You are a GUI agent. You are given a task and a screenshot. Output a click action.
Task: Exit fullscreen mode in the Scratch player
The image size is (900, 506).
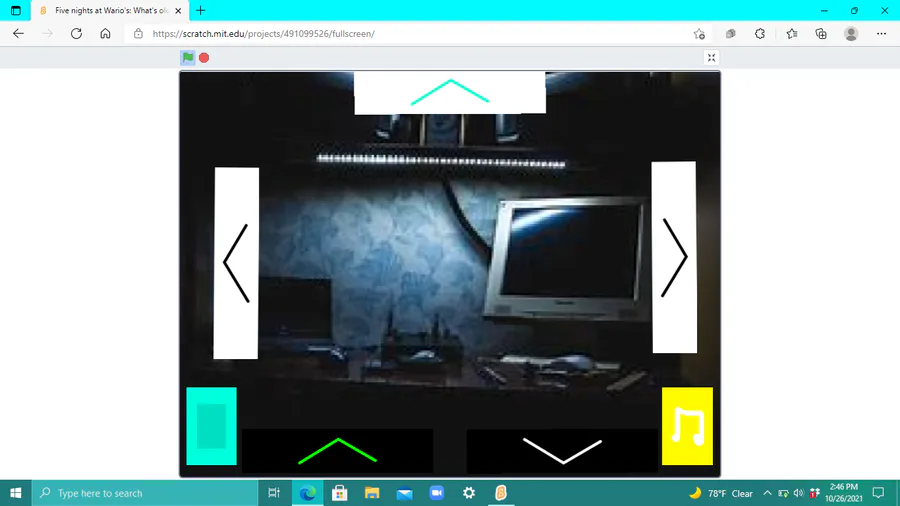pyautogui.click(x=711, y=57)
